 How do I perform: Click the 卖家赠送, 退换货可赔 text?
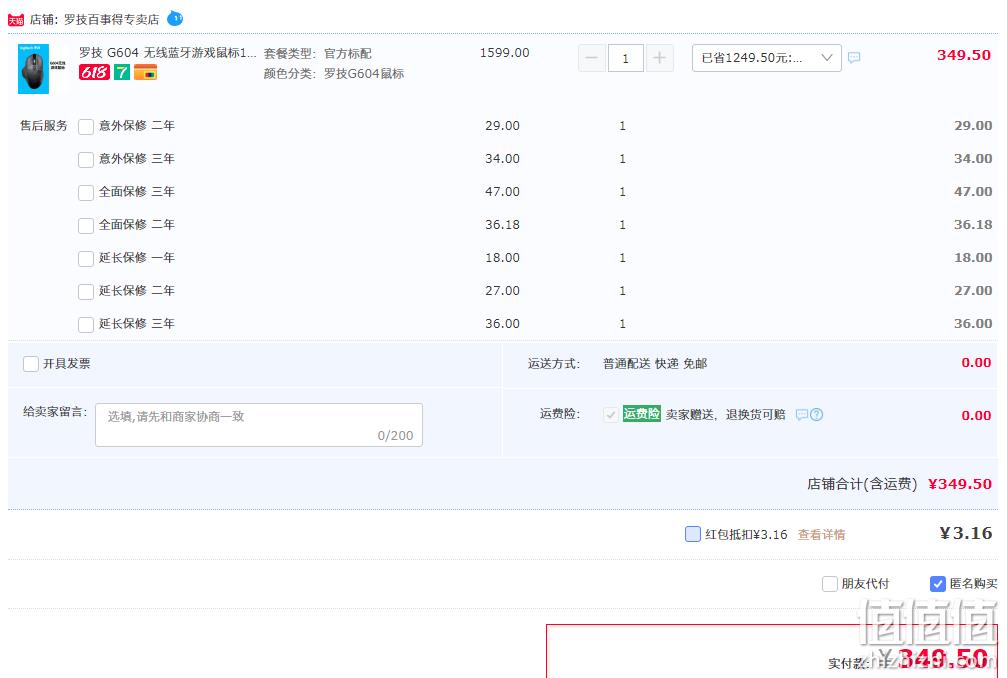click(726, 415)
